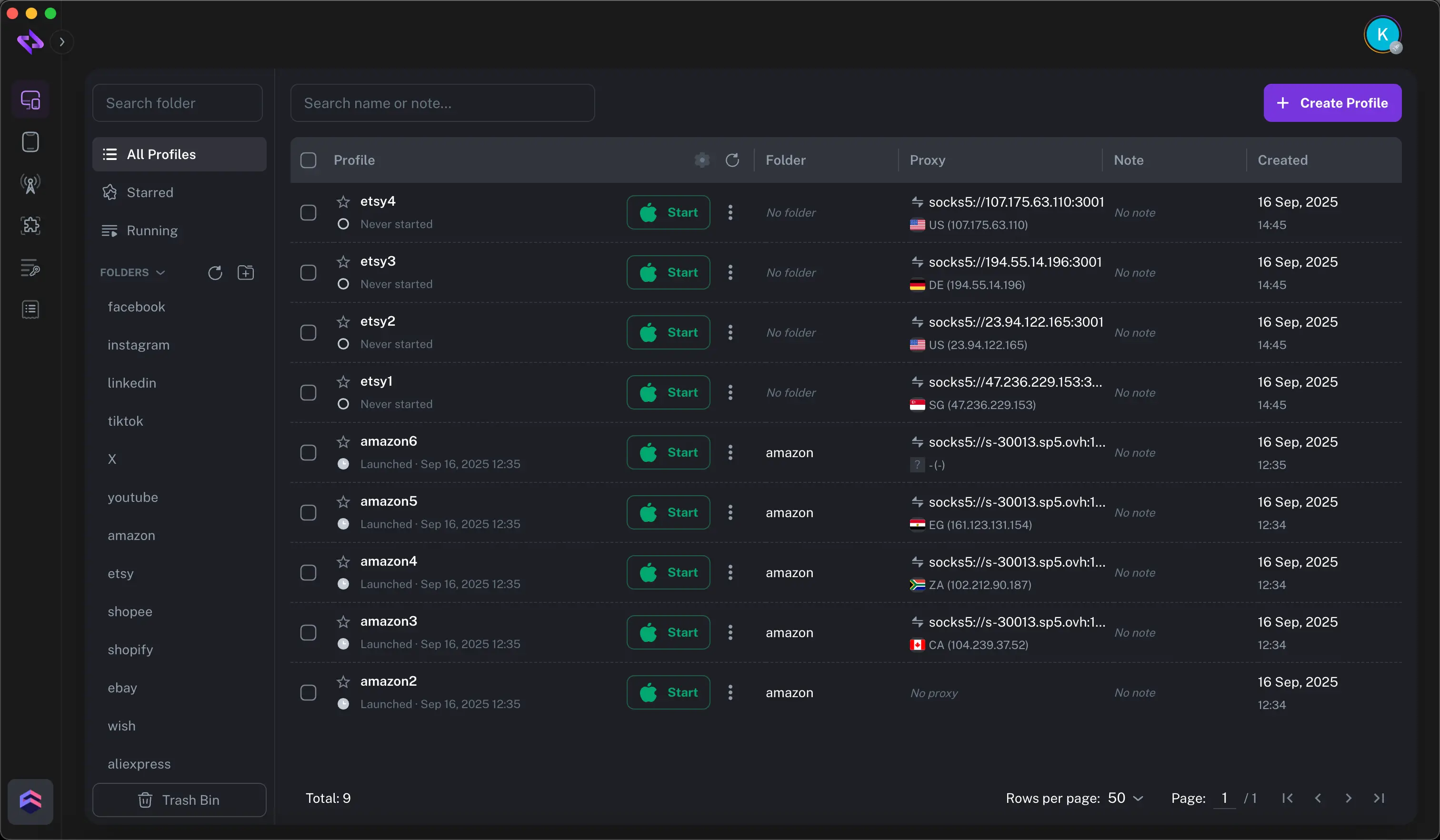Open the facebook folder
The width and height of the screenshot is (1440, 840).
click(x=136, y=307)
